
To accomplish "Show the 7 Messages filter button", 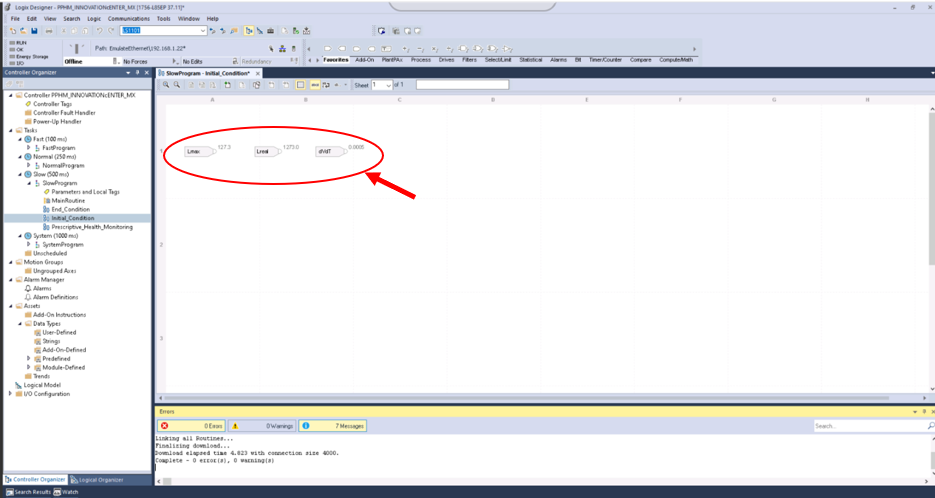I will tap(332, 426).
